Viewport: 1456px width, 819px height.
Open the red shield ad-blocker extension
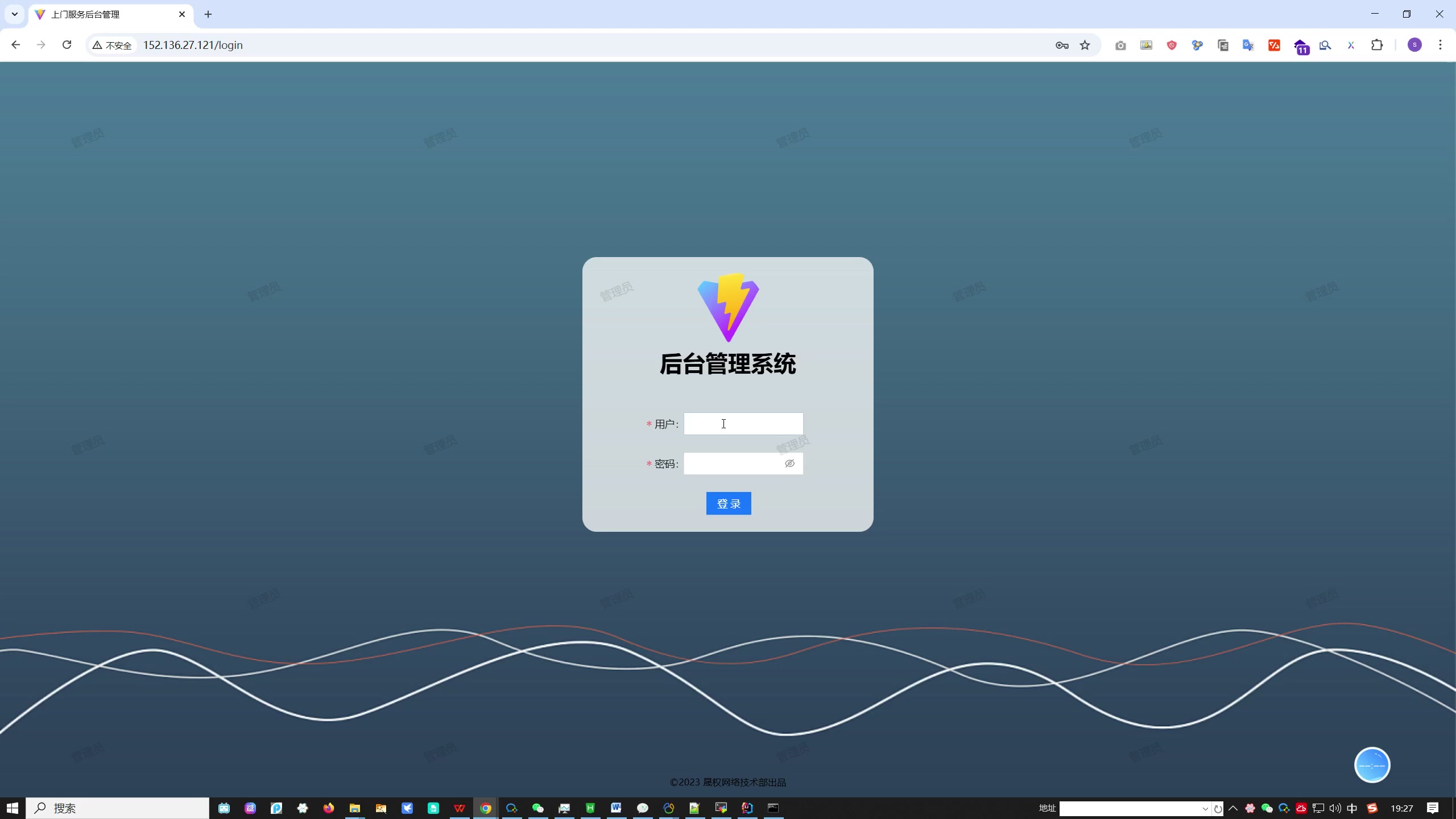tap(1172, 45)
